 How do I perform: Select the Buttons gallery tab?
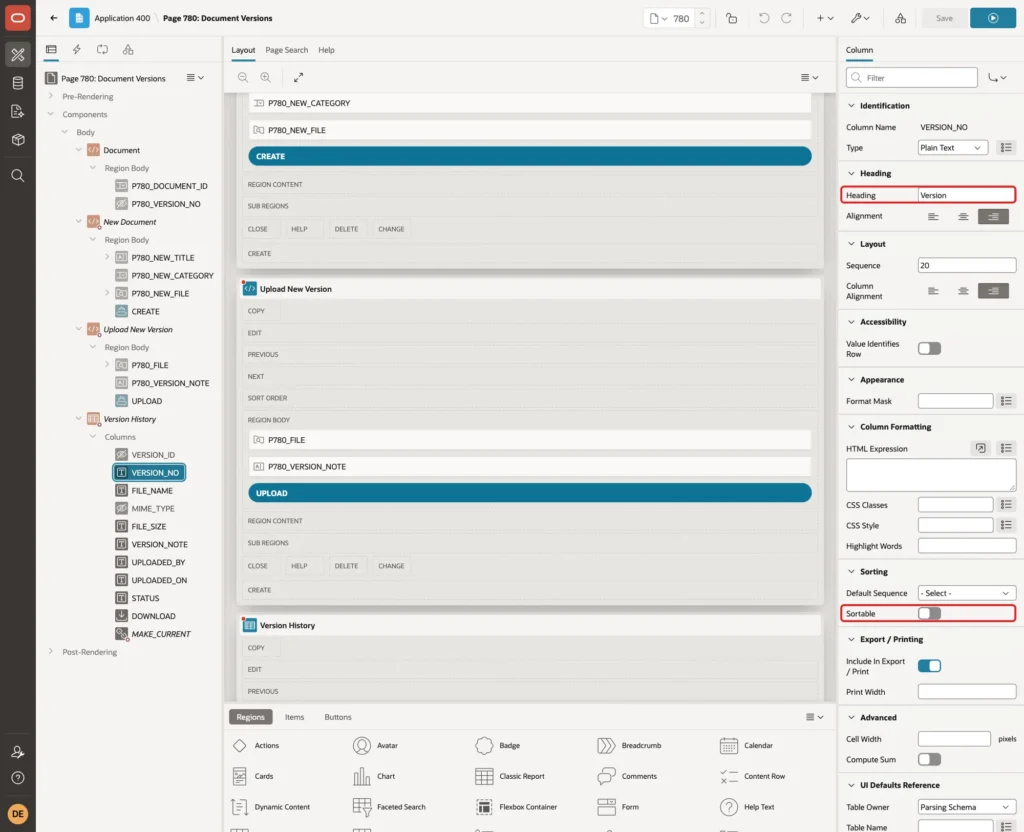click(338, 717)
